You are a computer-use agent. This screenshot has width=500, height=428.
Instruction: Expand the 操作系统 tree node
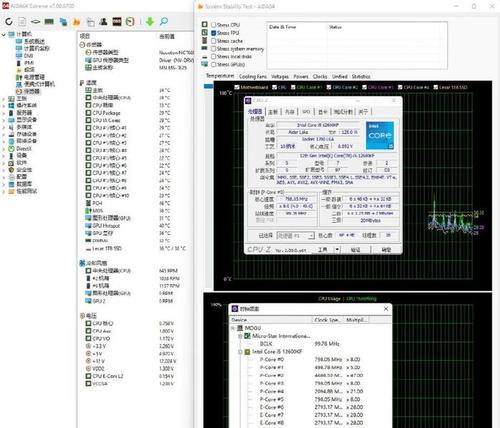pos(4,106)
